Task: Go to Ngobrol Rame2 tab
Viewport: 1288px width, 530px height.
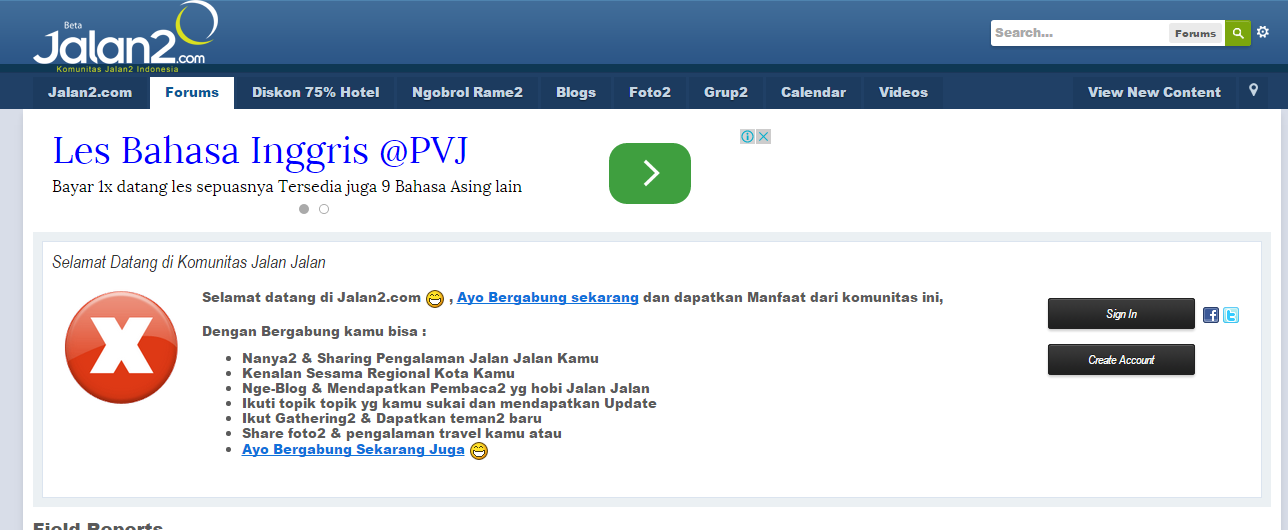Action: pos(467,92)
